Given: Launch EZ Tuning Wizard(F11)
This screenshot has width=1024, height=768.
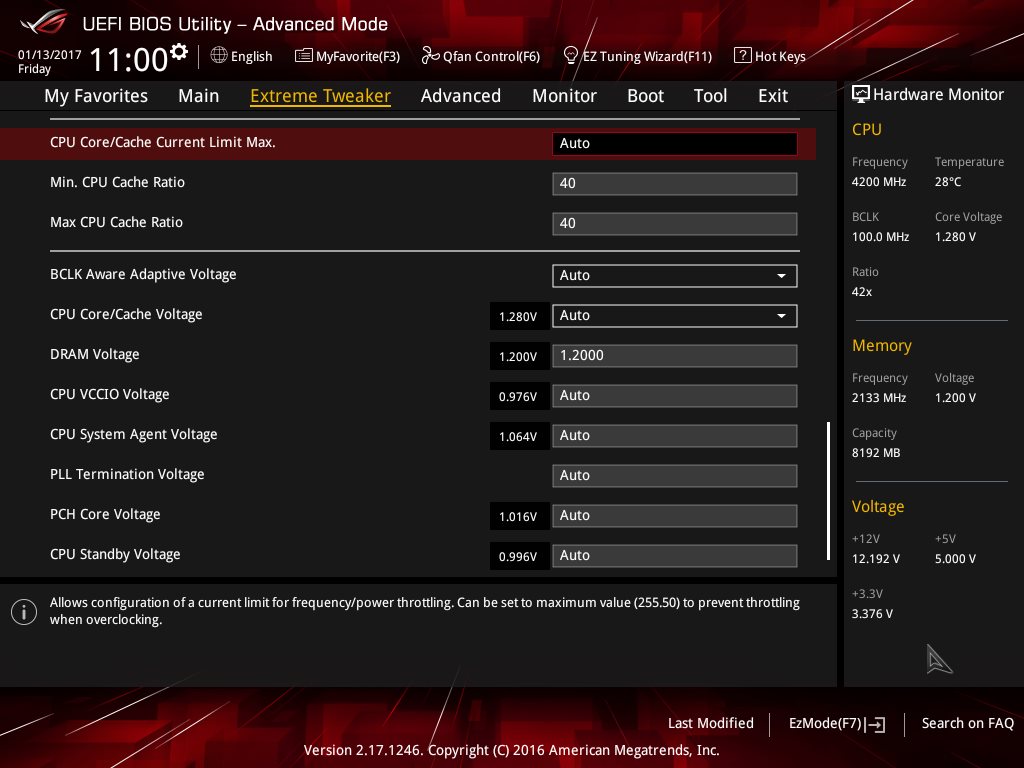Looking at the screenshot, I should (x=637, y=56).
